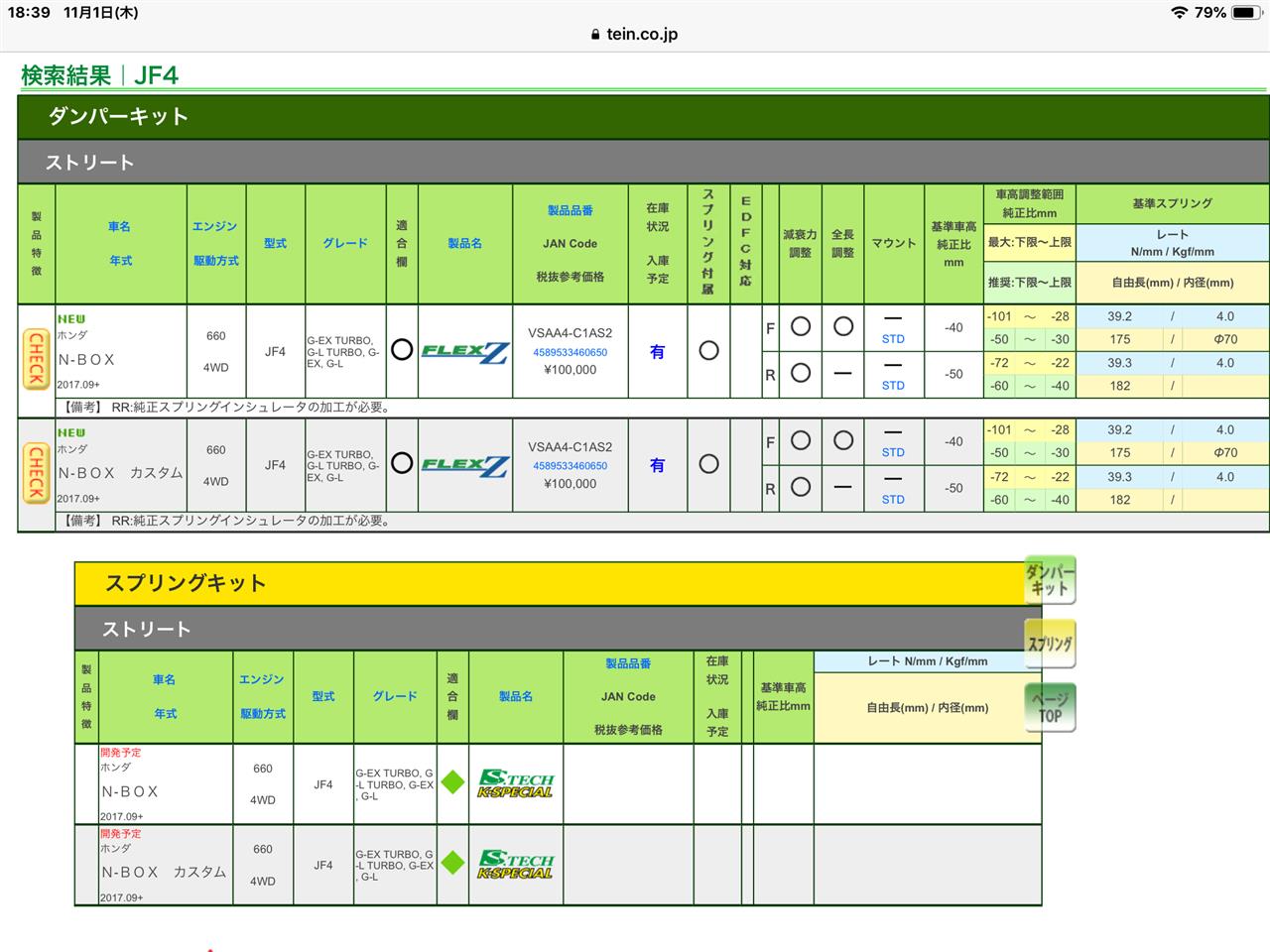
Task: Tap the 18:39 clock in status bar
Action: tap(28, 13)
